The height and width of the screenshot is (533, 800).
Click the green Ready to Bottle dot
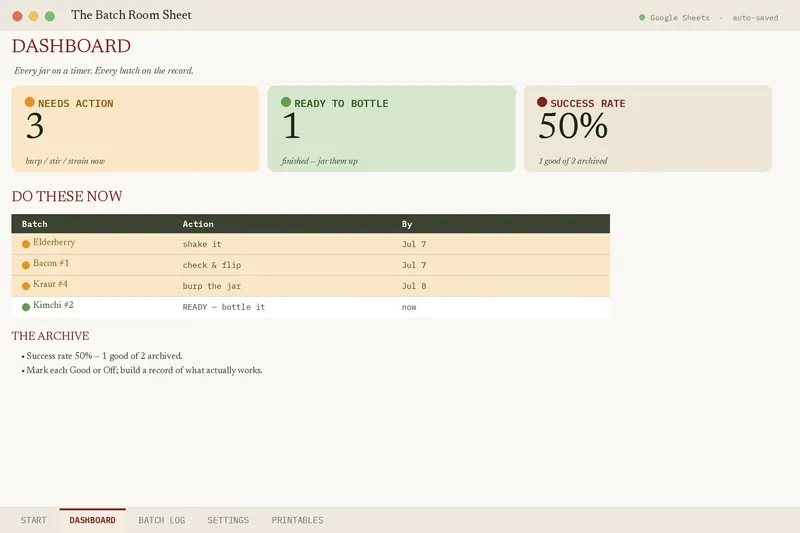(x=286, y=102)
